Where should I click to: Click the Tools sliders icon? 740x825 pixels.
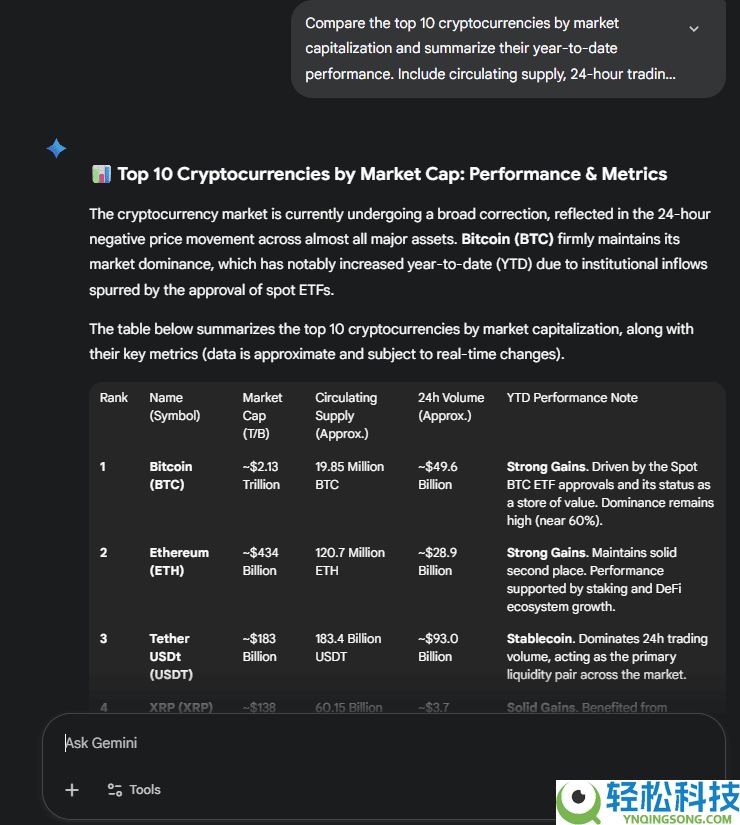tap(115, 790)
